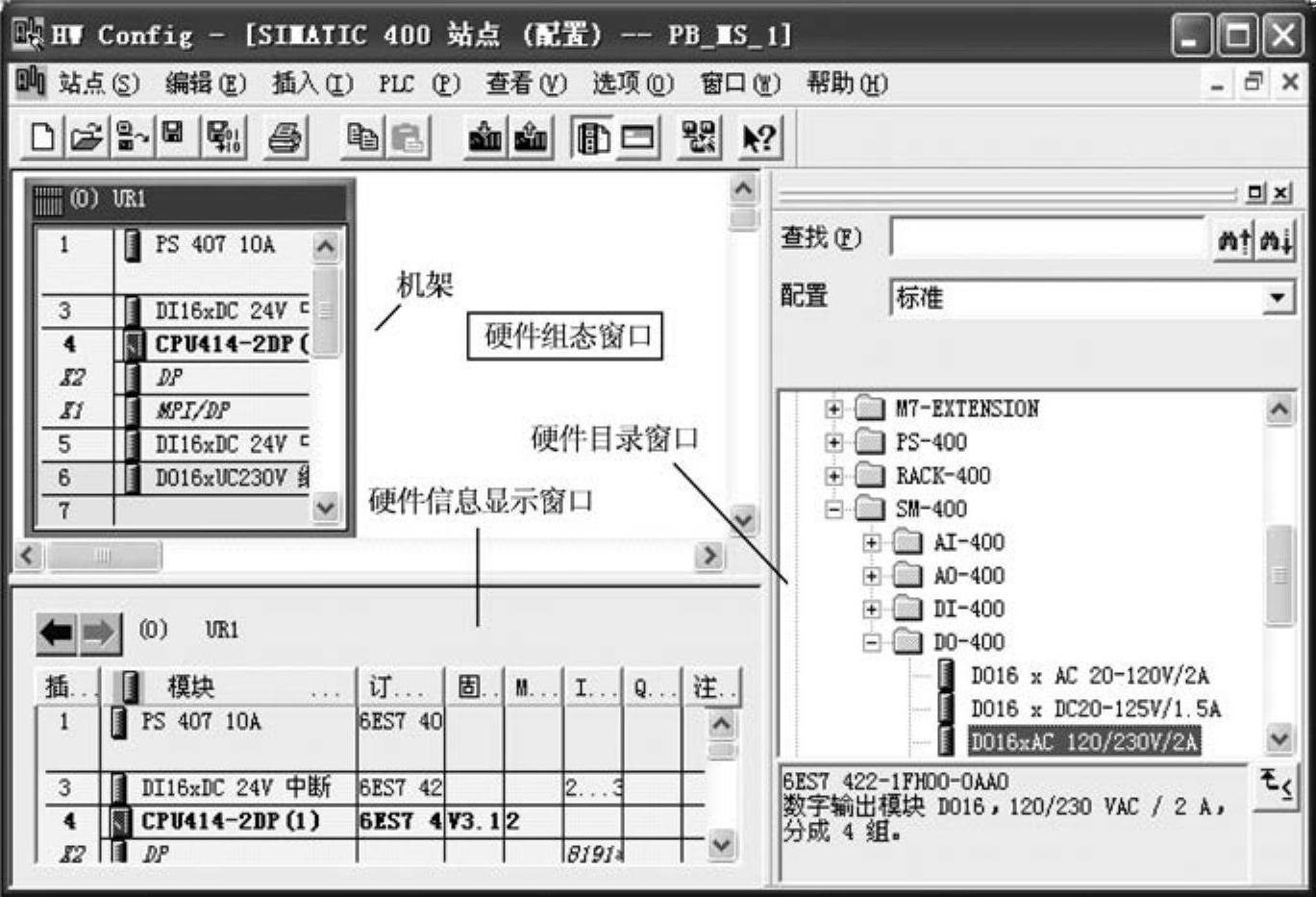Click the 注.. comment column header
Screen dimensions: 1316x897
coord(711,686)
